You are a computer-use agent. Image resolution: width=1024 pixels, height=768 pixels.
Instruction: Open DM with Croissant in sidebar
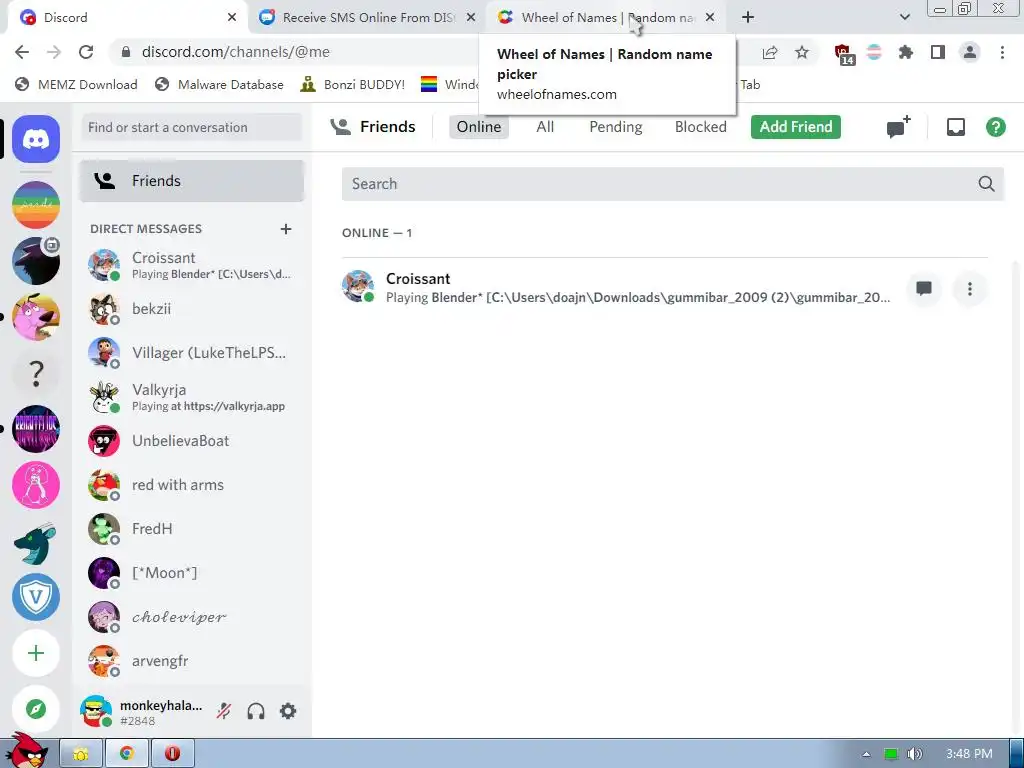tap(192, 264)
